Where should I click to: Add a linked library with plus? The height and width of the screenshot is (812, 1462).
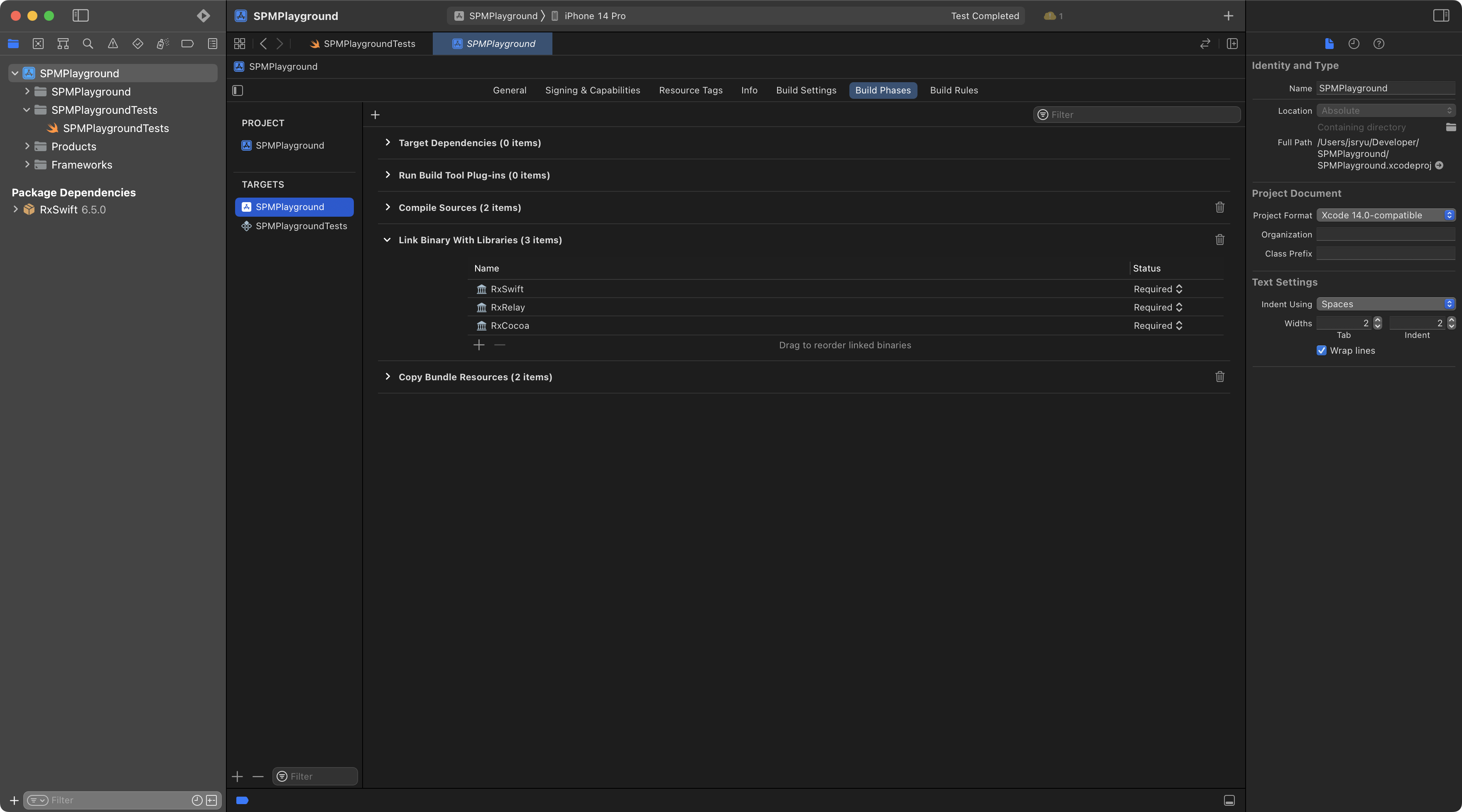tap(479, 345)
